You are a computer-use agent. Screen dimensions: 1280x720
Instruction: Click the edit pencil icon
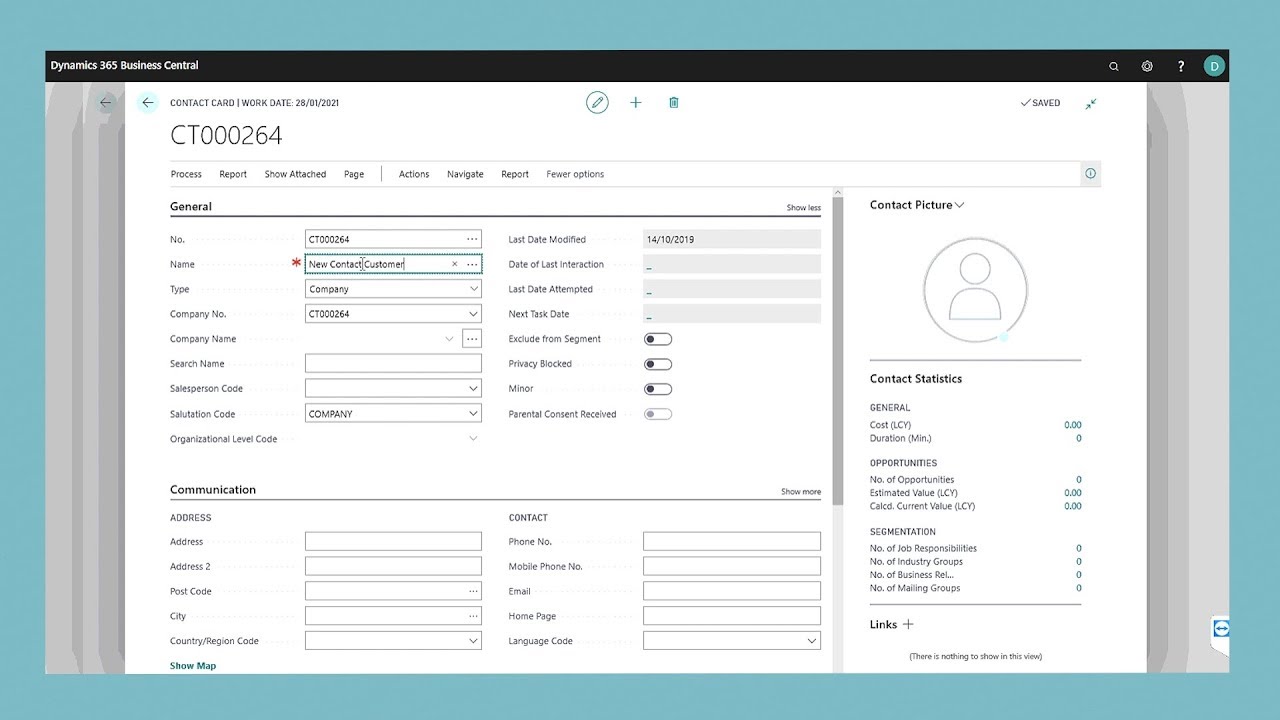click(x=597, y=102)
